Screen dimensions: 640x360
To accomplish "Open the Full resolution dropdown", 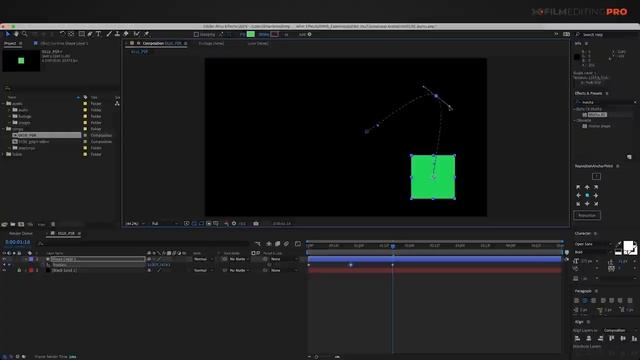I will pyautogui.click(x=164, y=224).
